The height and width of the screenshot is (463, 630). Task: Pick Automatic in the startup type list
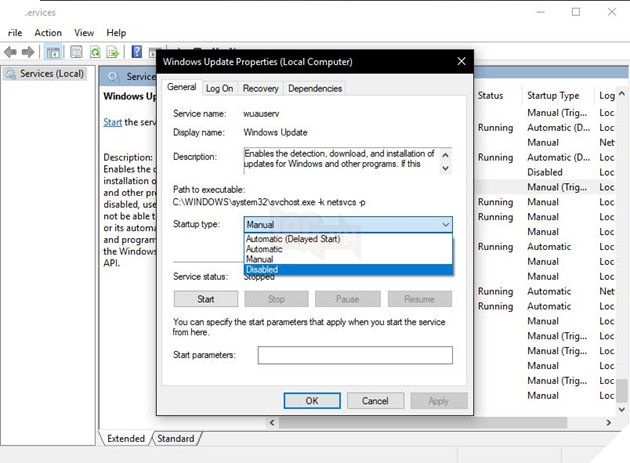pos(264,250)
